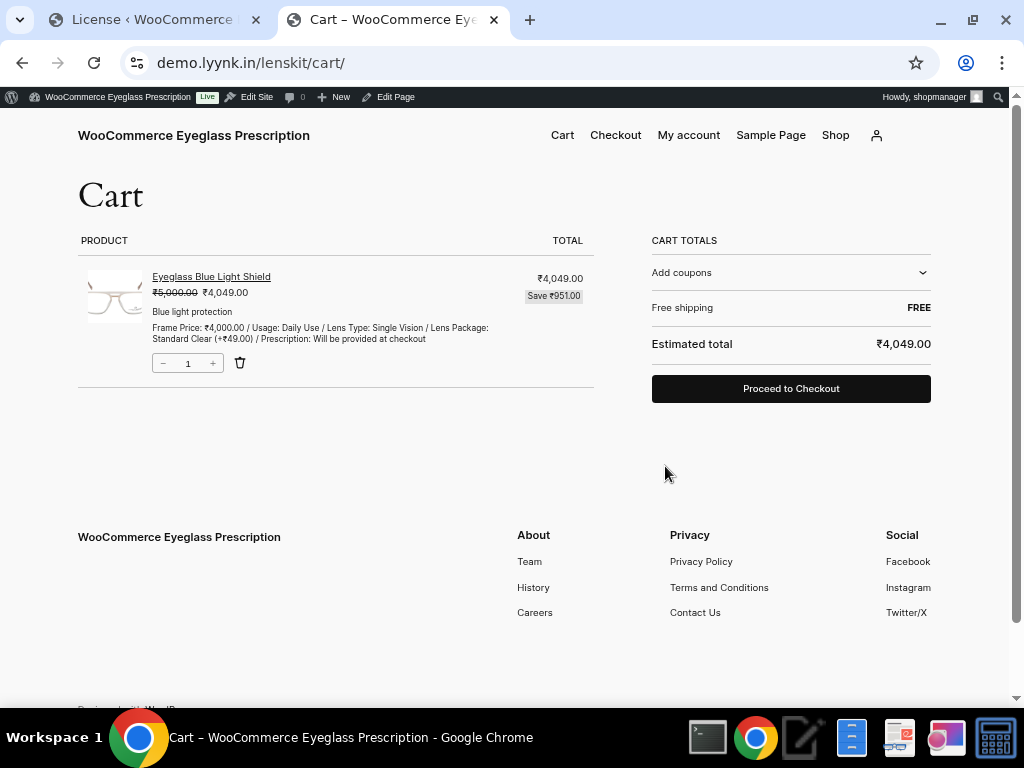The width and height of the screenshot is (1024, 768).
Task: Go to the Shop menu item
Action: click(x=835, y=136)
